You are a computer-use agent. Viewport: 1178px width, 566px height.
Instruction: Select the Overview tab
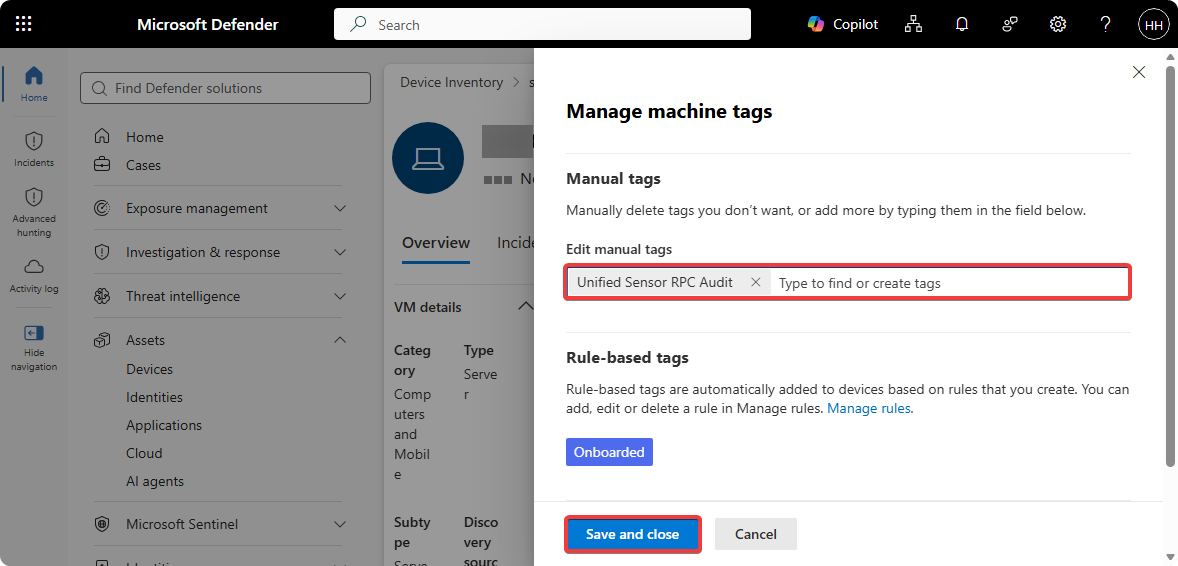point(436,243)
